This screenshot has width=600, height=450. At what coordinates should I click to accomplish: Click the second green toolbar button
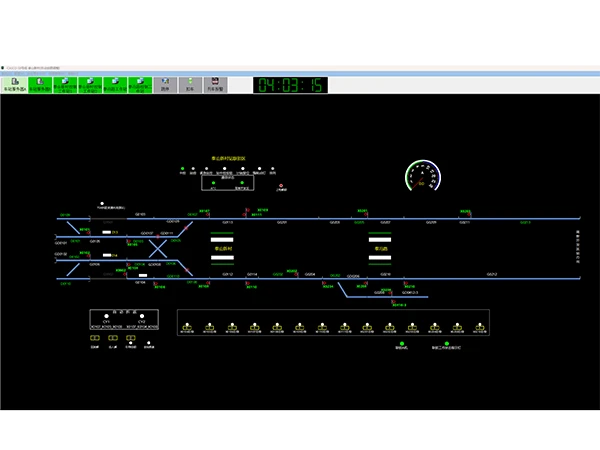tap(40, 85)
